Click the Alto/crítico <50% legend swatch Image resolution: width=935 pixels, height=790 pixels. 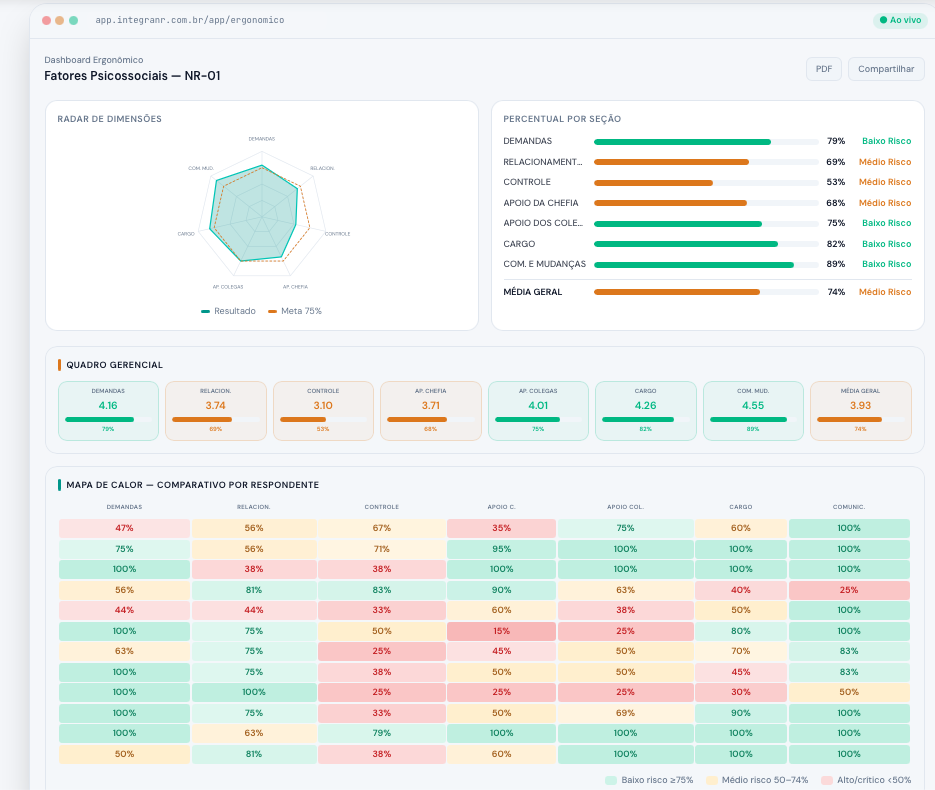(826, 780)
